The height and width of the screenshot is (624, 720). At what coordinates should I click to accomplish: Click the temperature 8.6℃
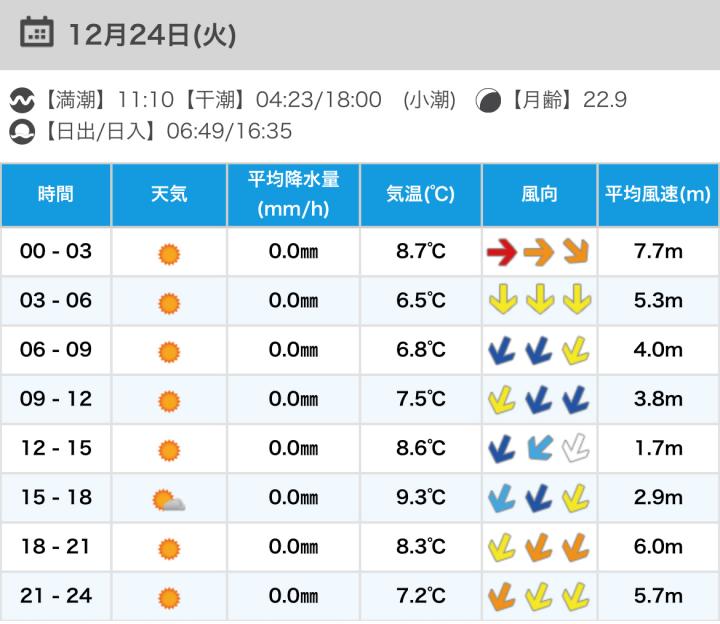coord(421,448)
